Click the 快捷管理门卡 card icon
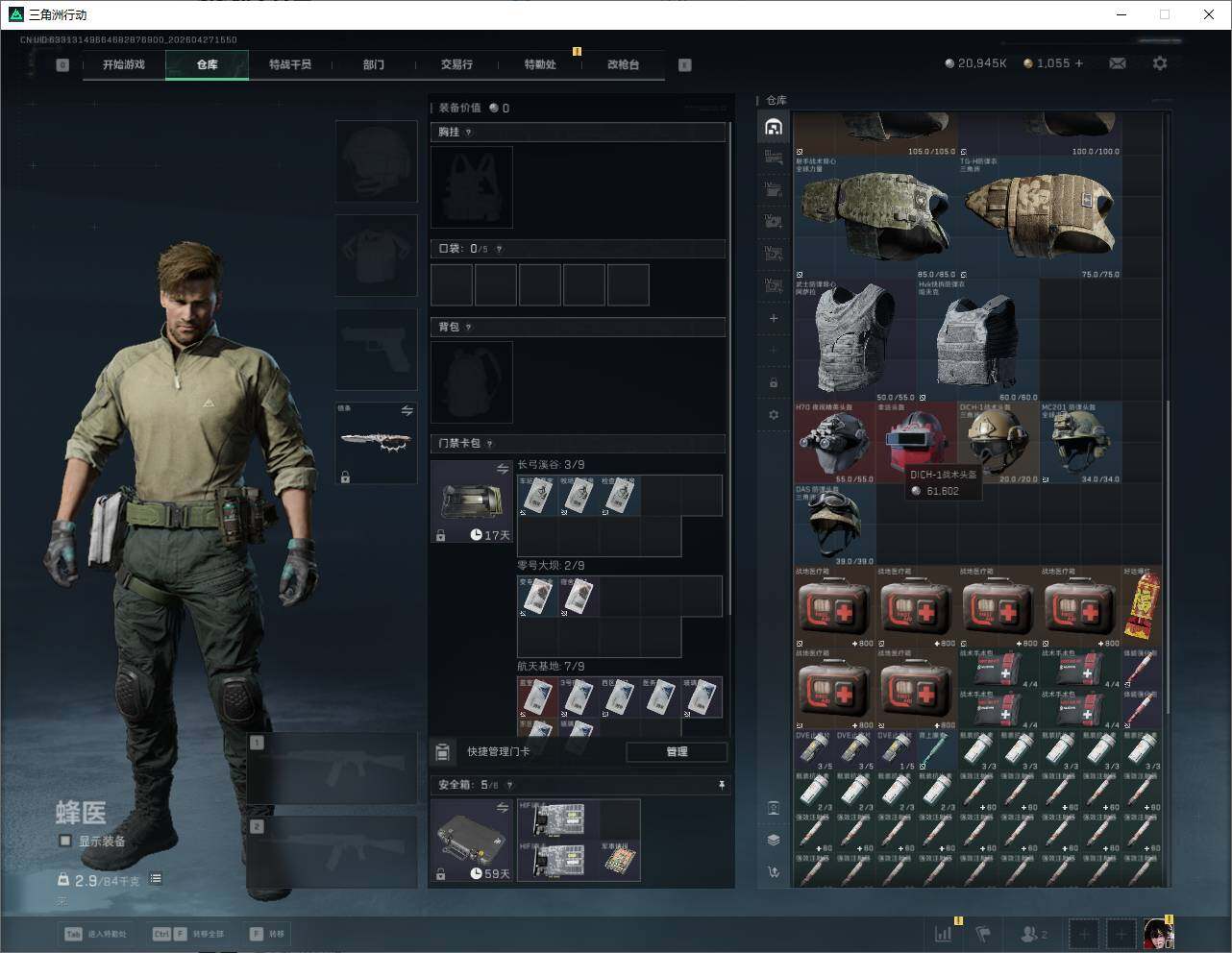This screenshot has width=1232, height=953. [x=443, y=751]
